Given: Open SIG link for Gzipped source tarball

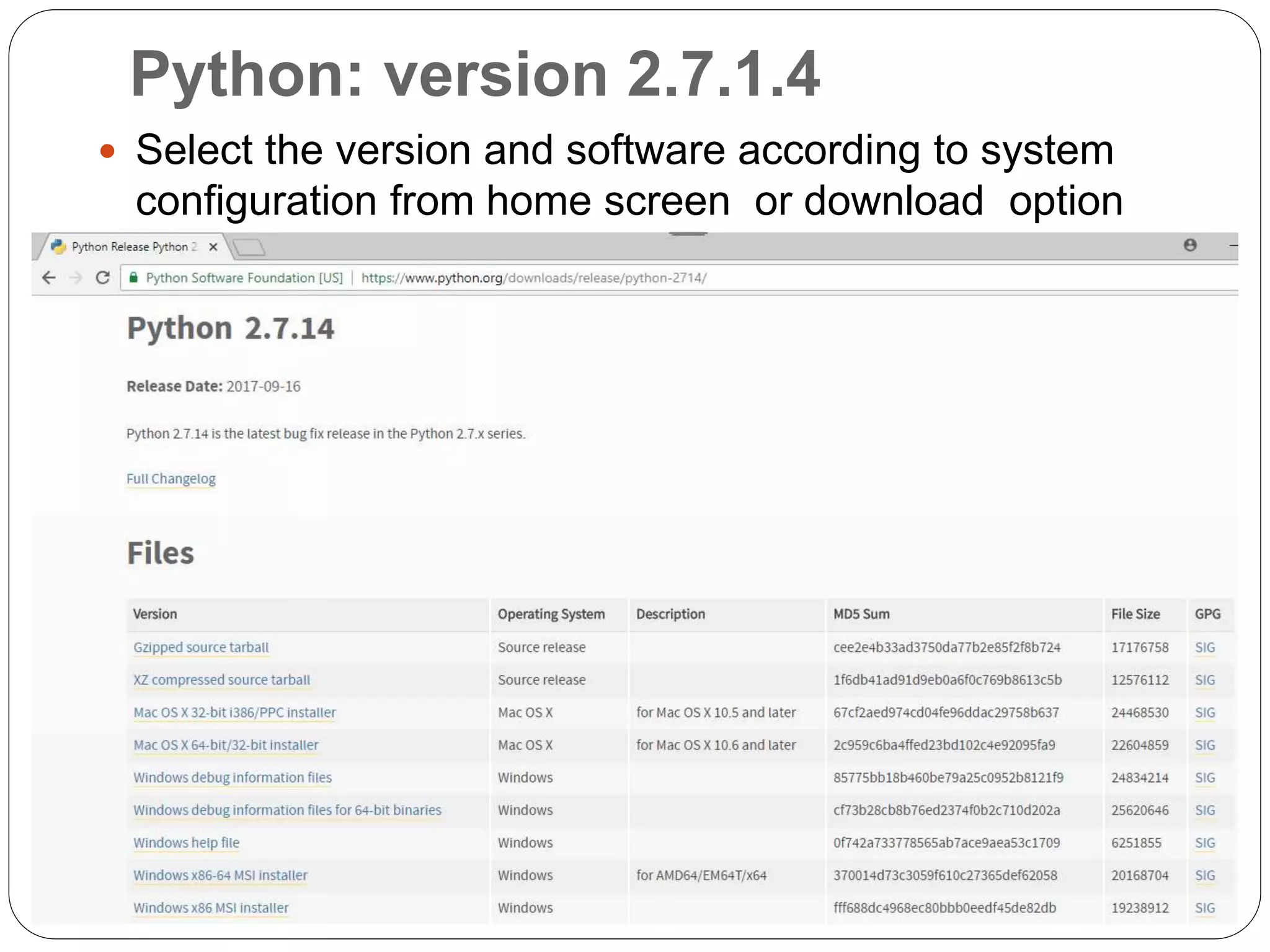Looking at the screenshot, I should [x=1205, y=647].
